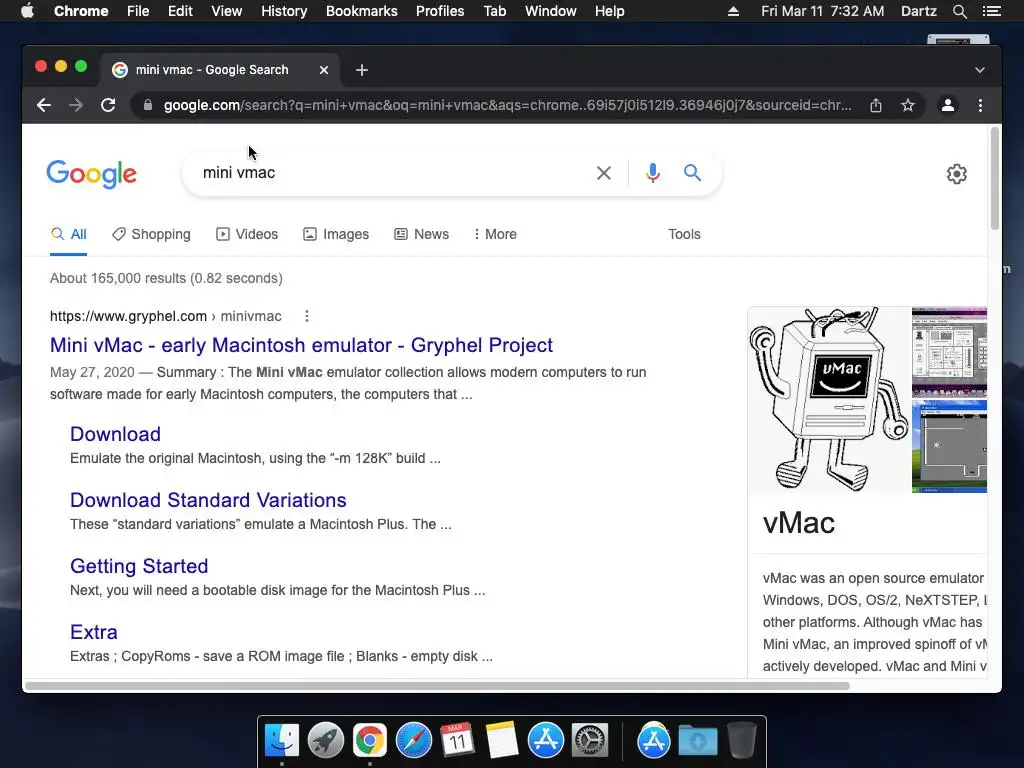Open Chrome's three-dot menu

980,105
